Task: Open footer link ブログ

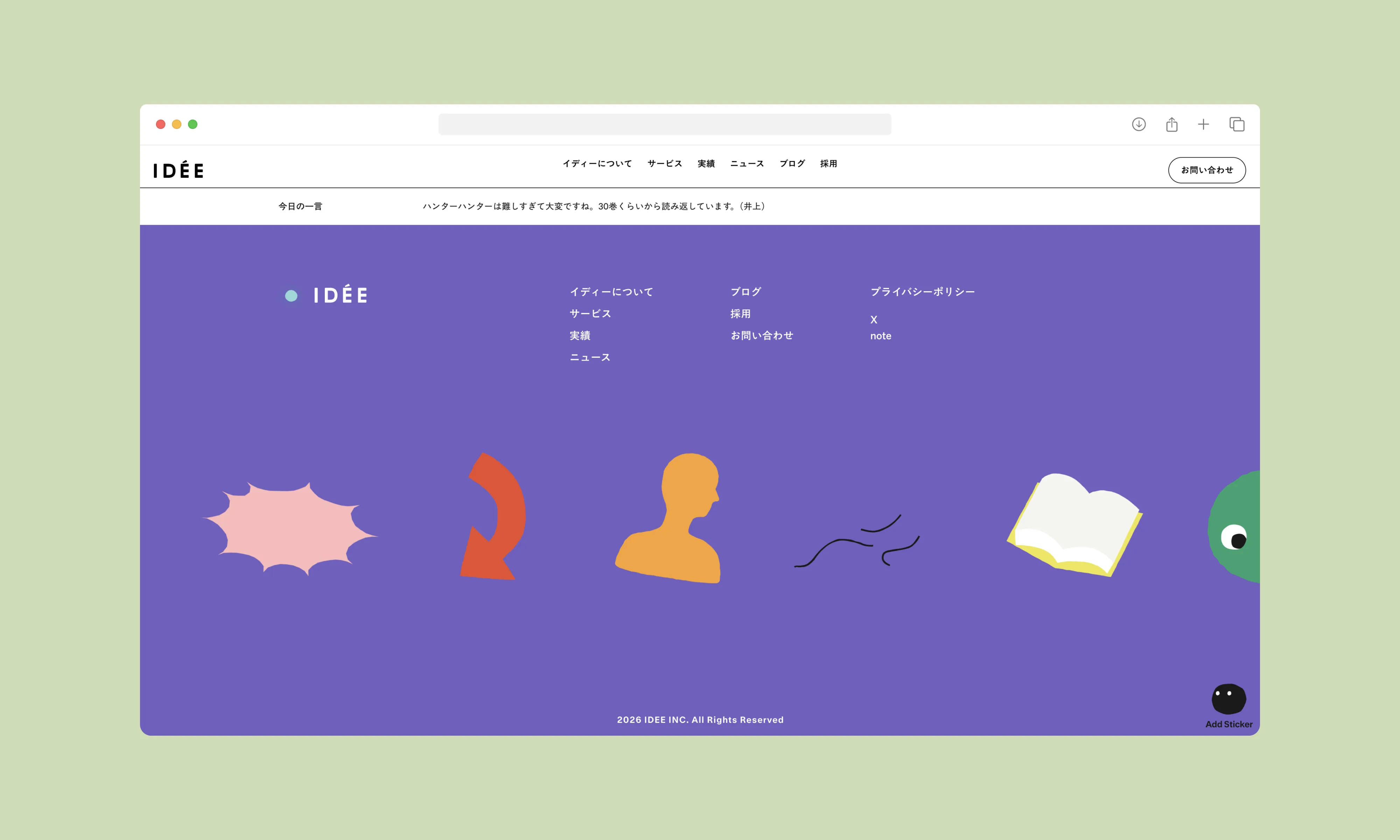Action: pyautogui.click(x=746, y=292)
